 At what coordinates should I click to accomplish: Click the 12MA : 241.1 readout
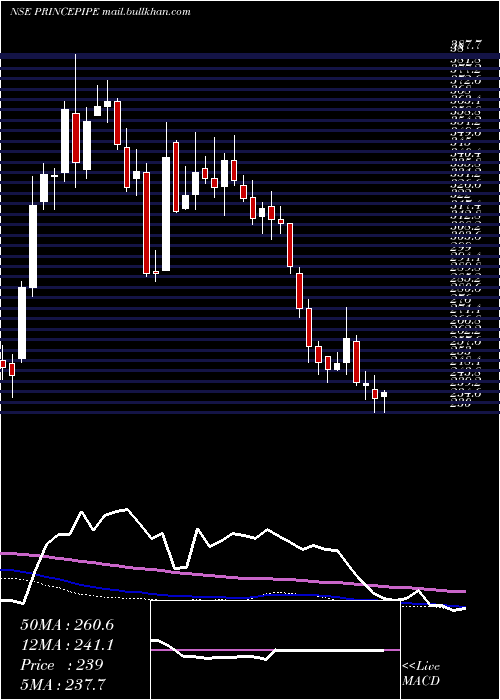click(67, 645)
